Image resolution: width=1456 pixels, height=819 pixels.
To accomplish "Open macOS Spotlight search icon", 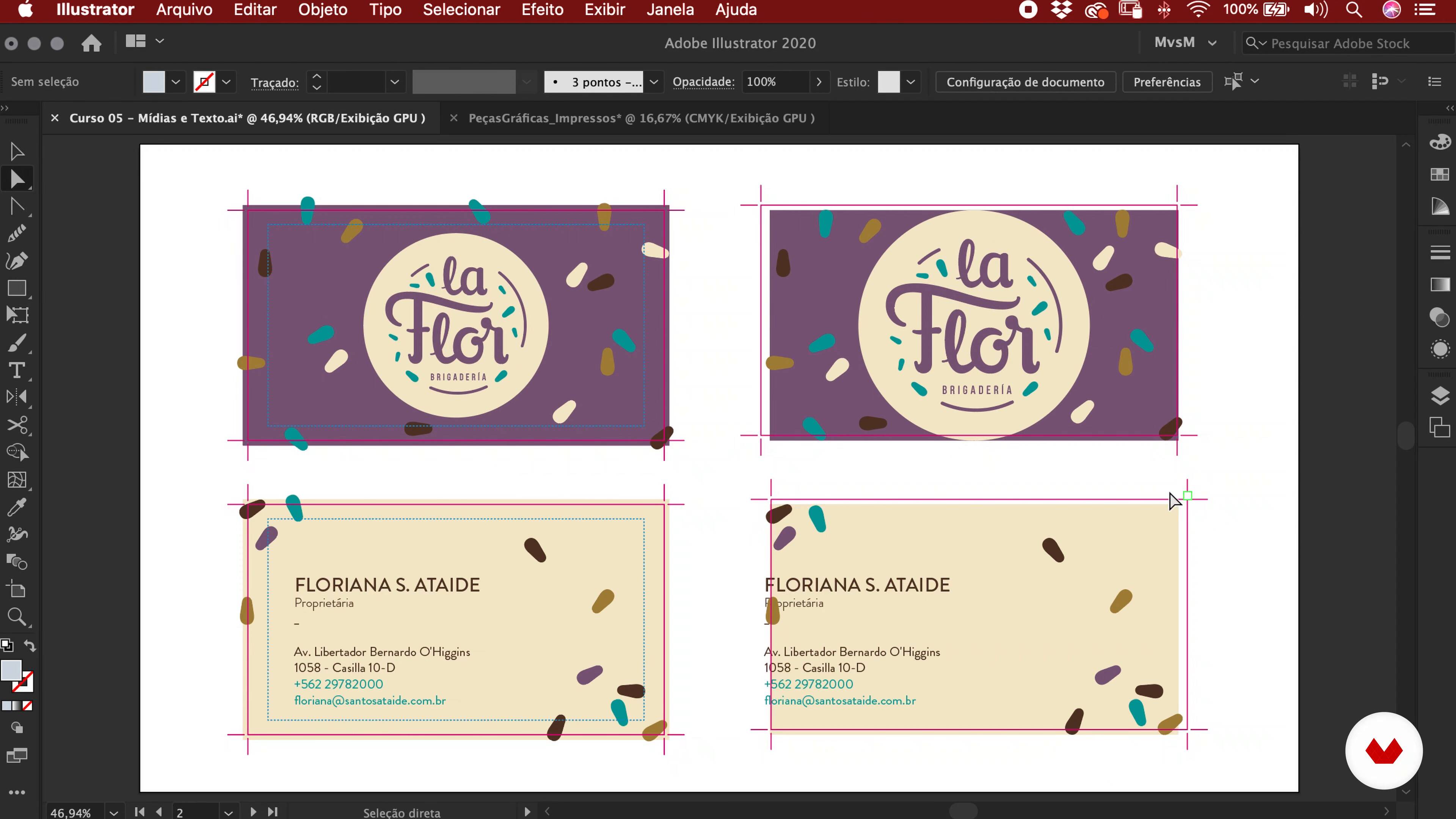I will point(1354,9).
